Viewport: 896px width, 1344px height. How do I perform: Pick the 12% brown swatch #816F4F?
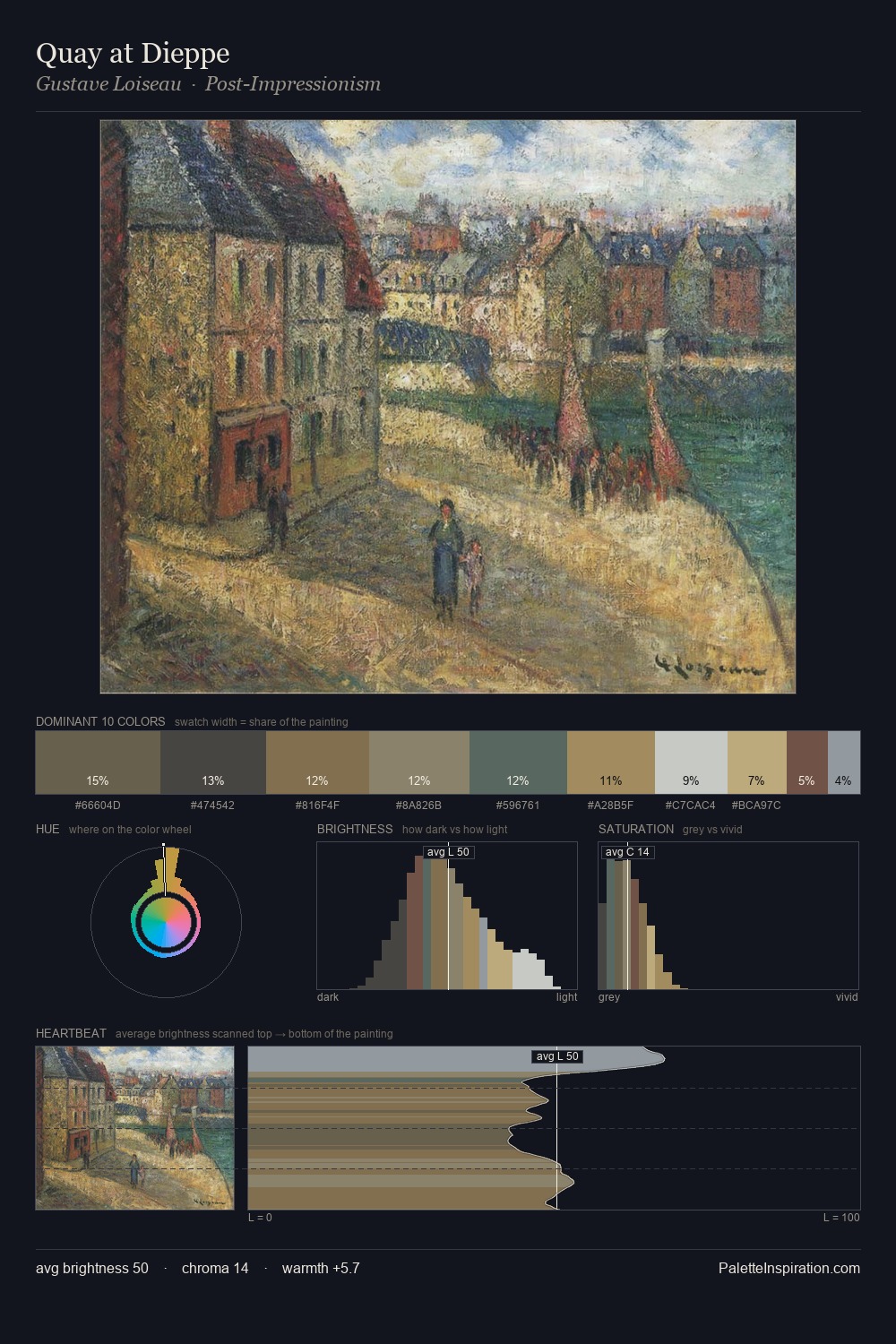(317, 762)
